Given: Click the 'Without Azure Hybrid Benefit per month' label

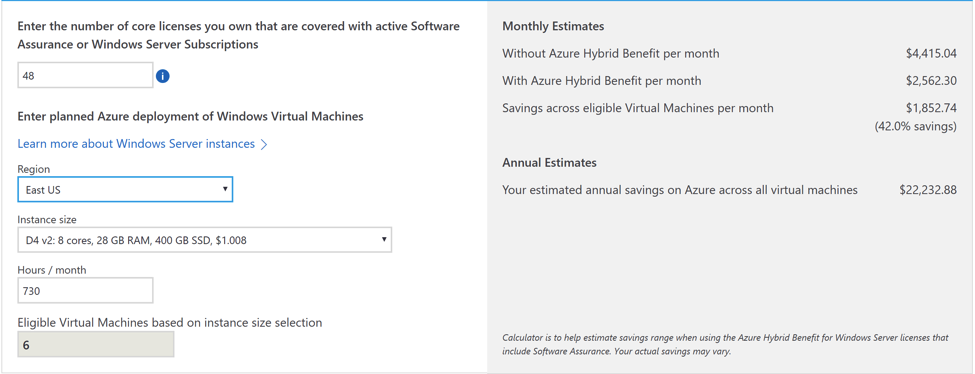Looking at the screenshot, I should (611, 54).
